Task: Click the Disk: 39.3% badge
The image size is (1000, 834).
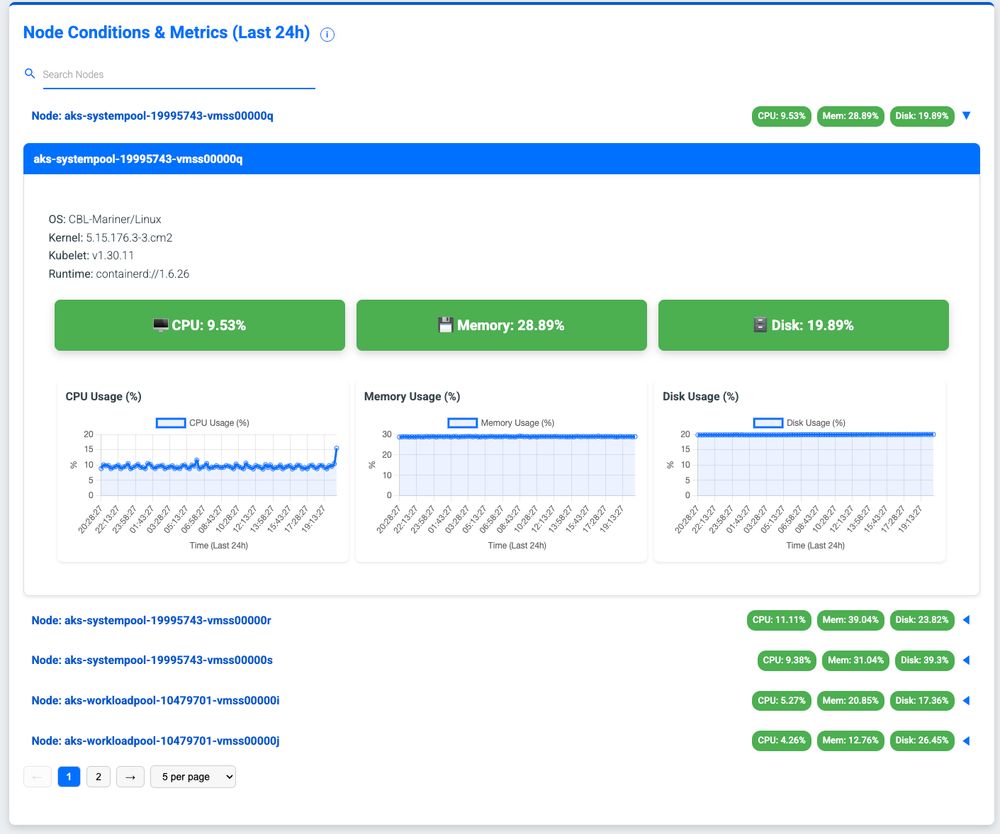Action: coord(924,660)
